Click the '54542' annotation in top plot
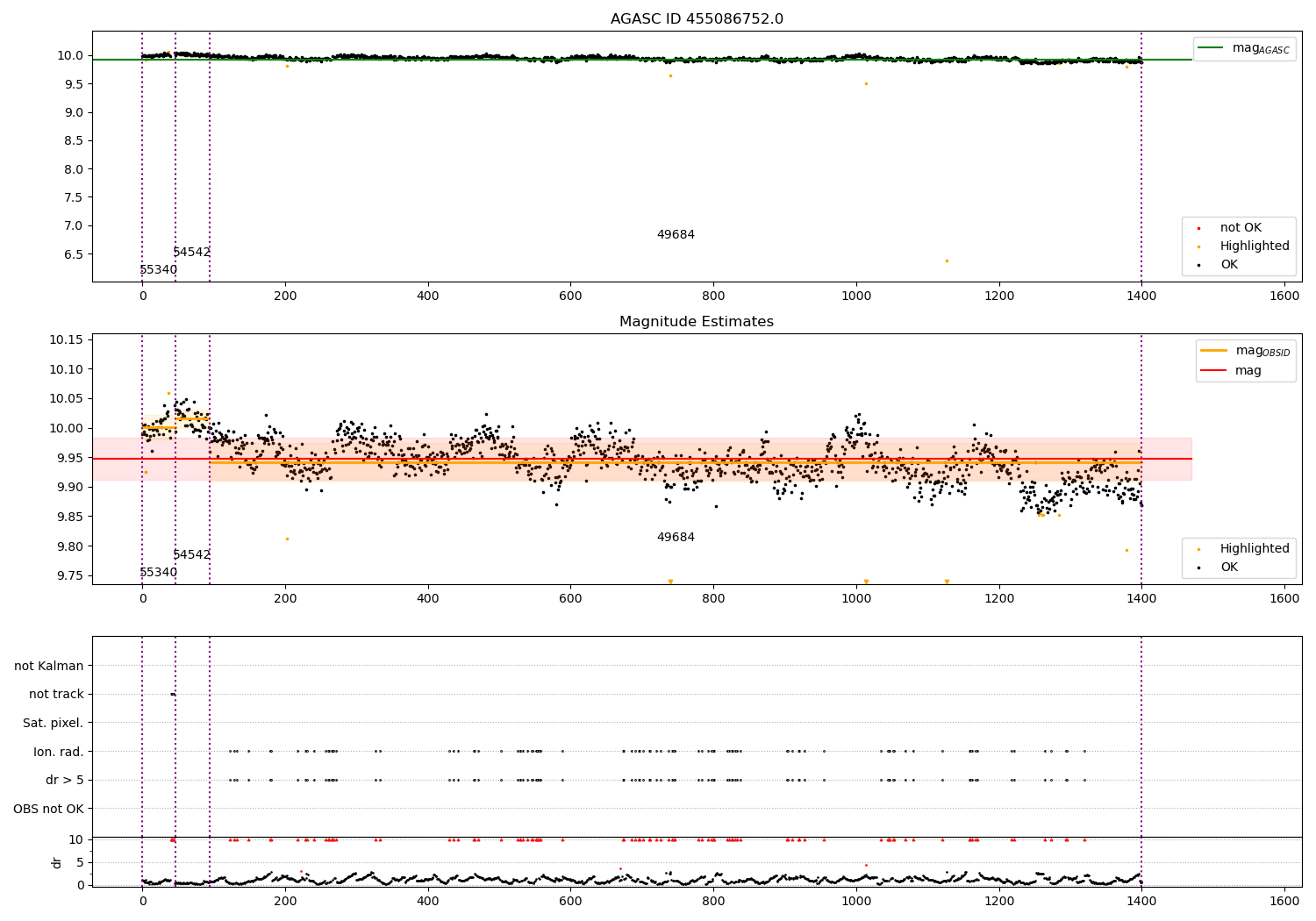This screenshot has height=921, width=1316. pyautogui.click(x=191, y=252)
